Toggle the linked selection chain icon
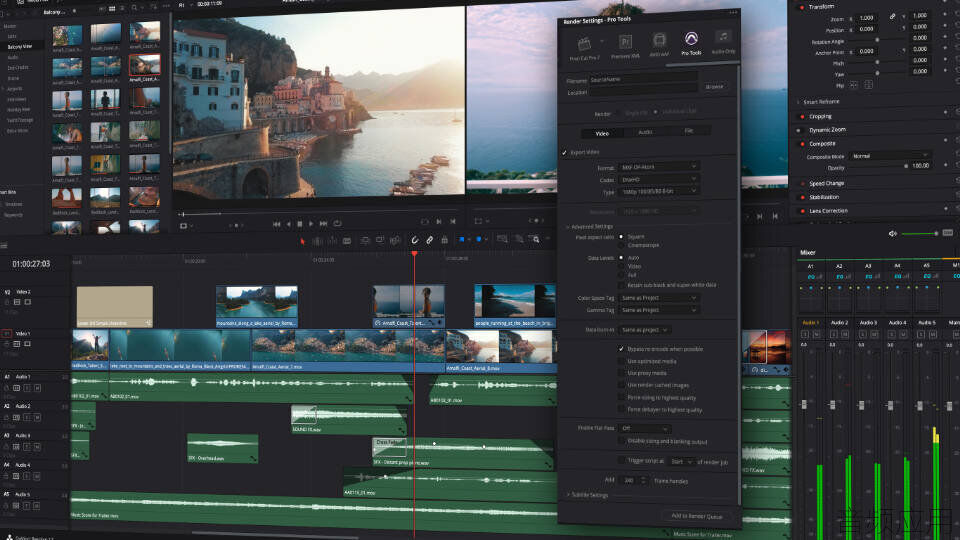 pos(430,240)
